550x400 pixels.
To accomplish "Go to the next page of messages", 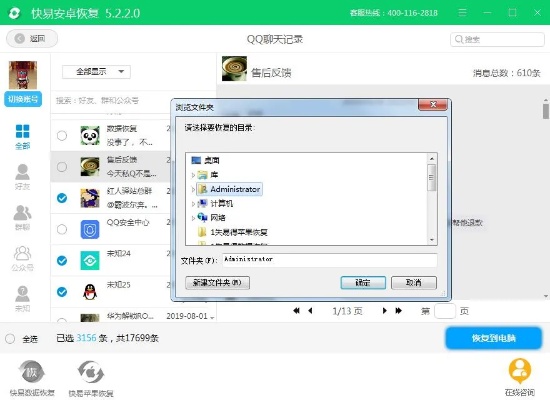I will [384, 311].
